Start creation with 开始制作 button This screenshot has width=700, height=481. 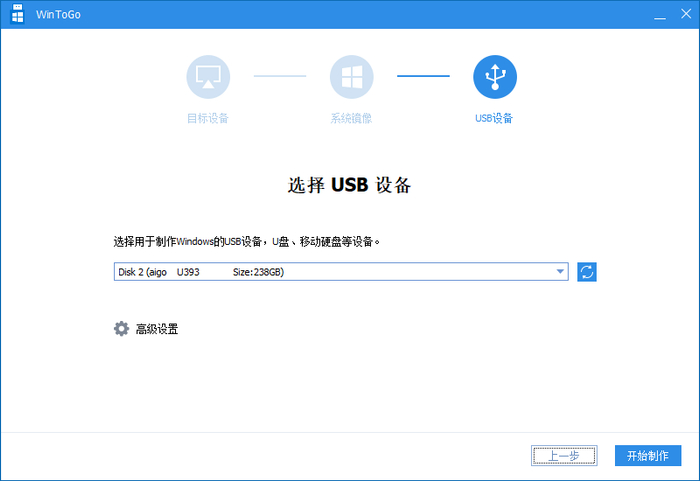(648, 456)
